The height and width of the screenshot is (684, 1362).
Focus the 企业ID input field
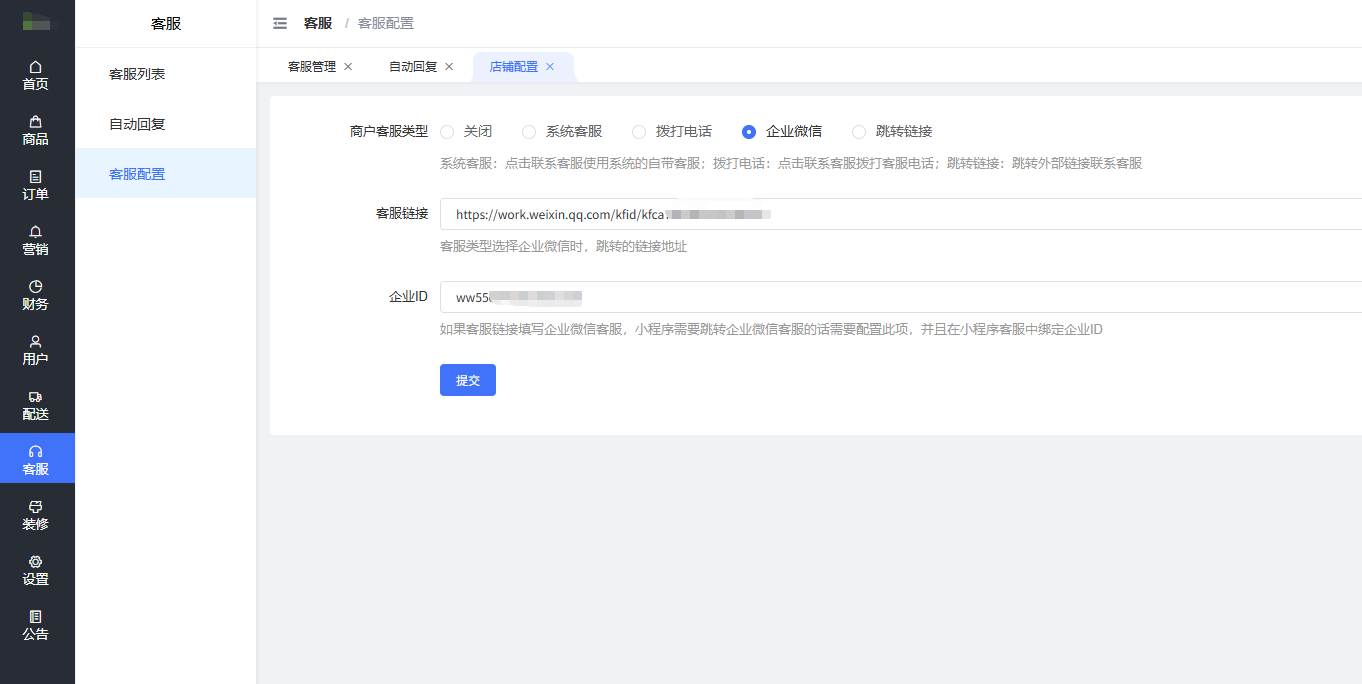1000,297
